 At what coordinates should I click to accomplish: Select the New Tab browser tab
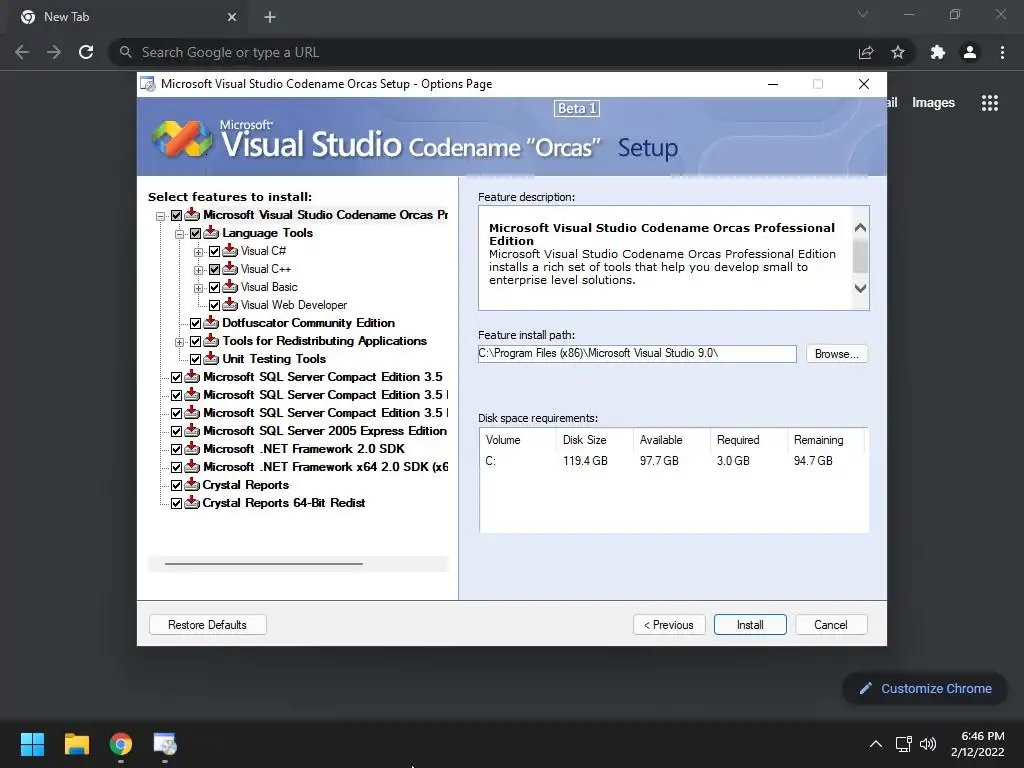coord(127,17)
